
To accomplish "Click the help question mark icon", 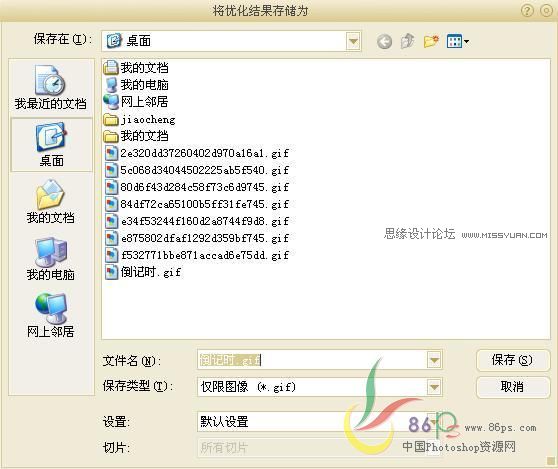I will [x=527, y=11].
